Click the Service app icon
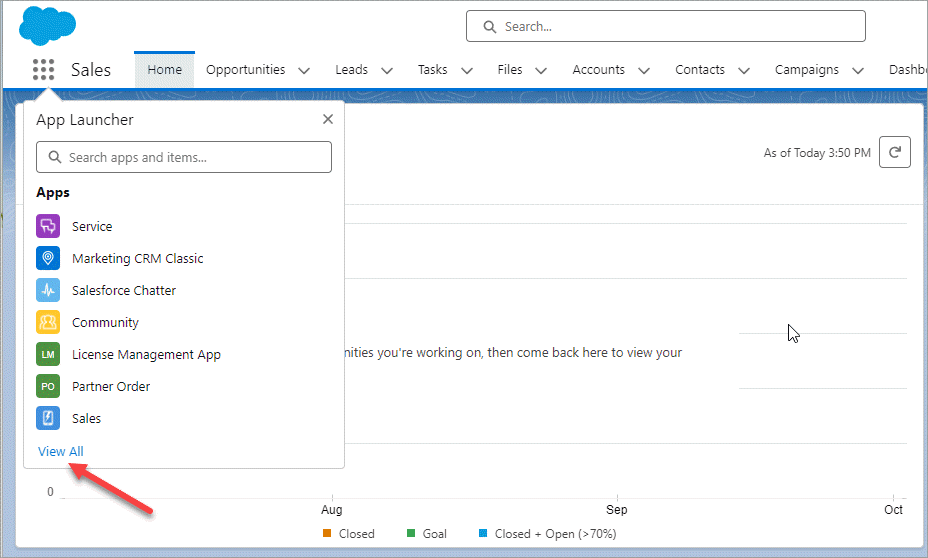The width and height of the screenshot is (928, 558). click(x=48, y=226)
